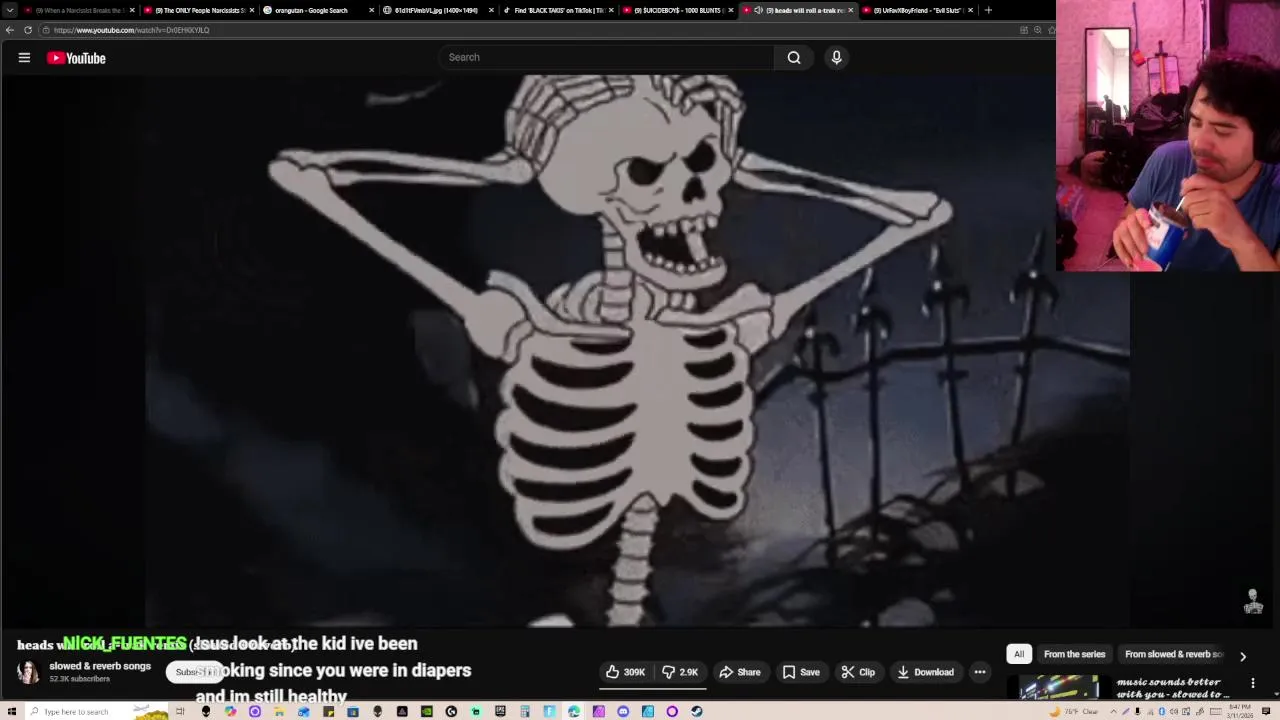1280x720 pixels.
Task: Open the notifications icon on taskbar
Action: (x=1268, y=712)
